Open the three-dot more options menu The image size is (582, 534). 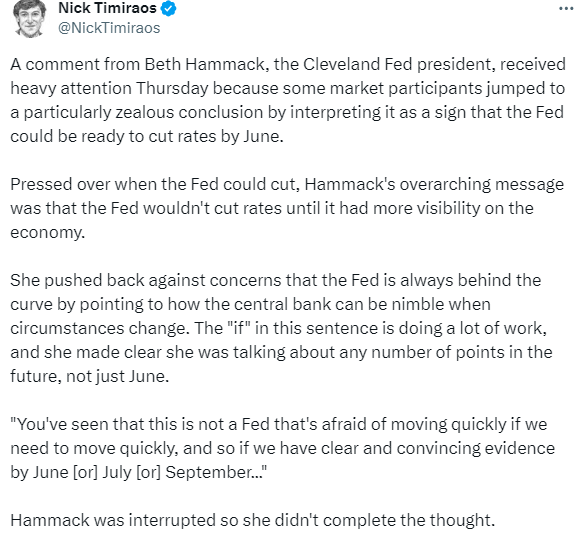[566, 9]
